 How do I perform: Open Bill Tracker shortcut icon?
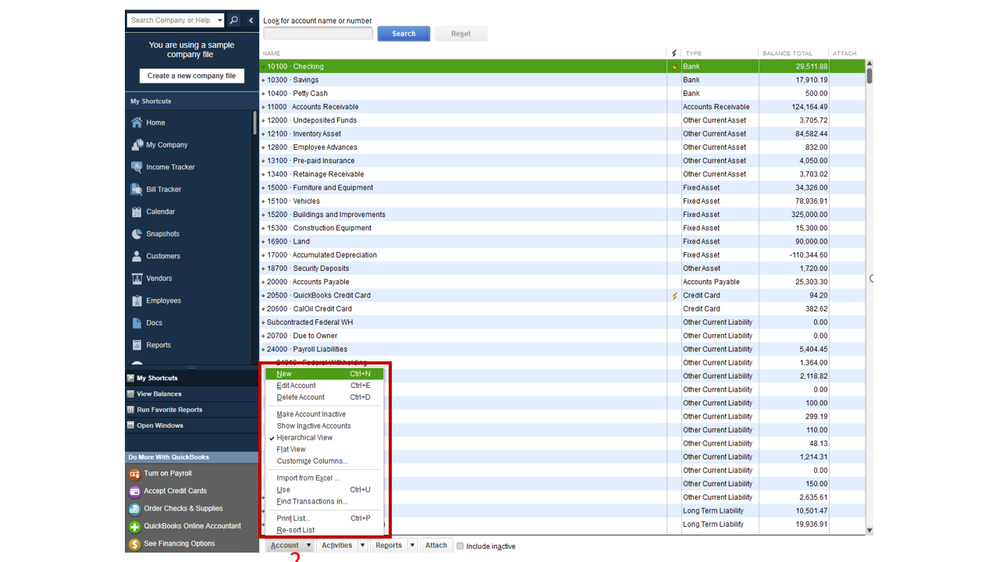[x=137, y=189]
